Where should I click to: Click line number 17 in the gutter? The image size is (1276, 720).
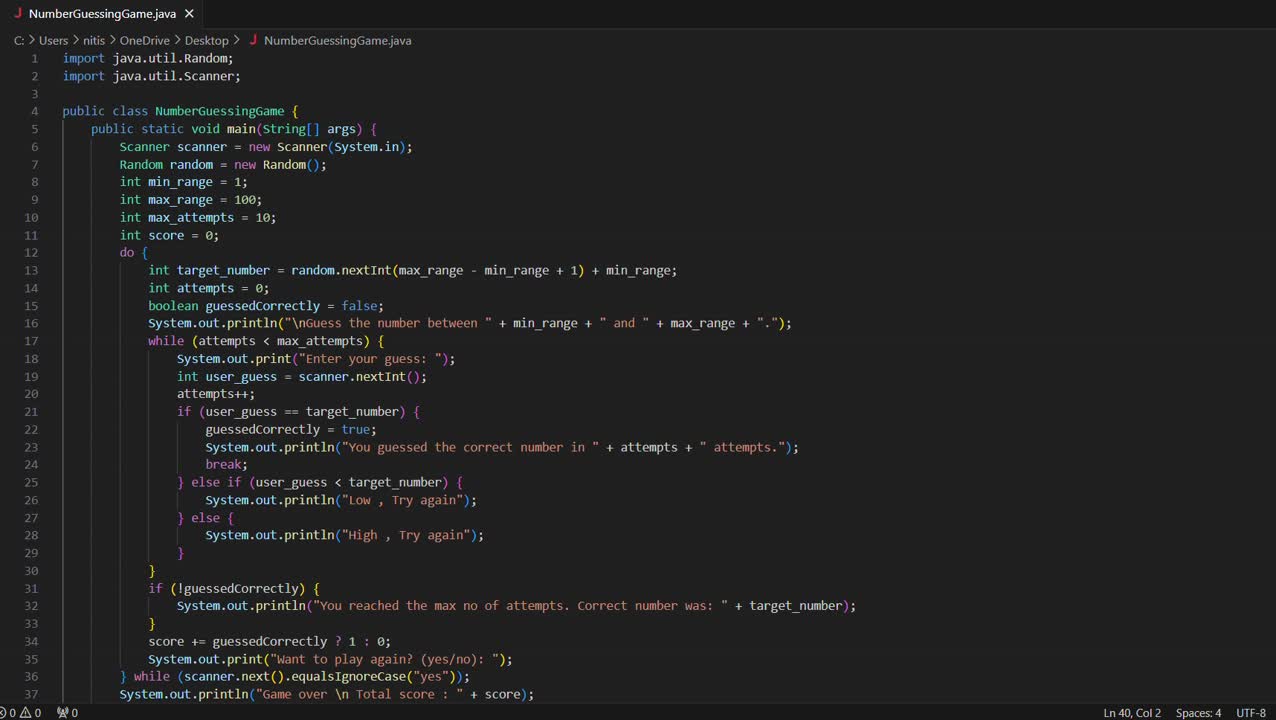31,341
